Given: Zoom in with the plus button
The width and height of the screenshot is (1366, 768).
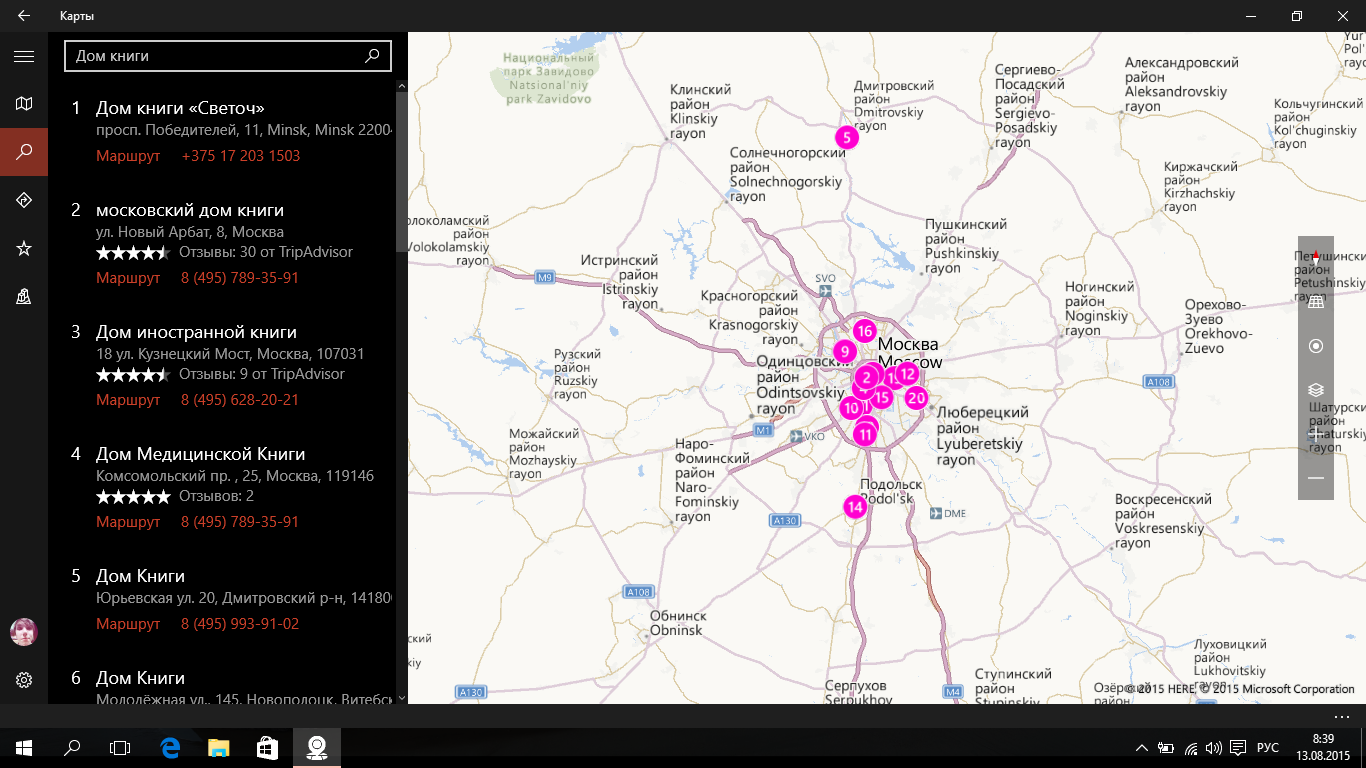Looking at the screenshot, I should pos(1316,434).
